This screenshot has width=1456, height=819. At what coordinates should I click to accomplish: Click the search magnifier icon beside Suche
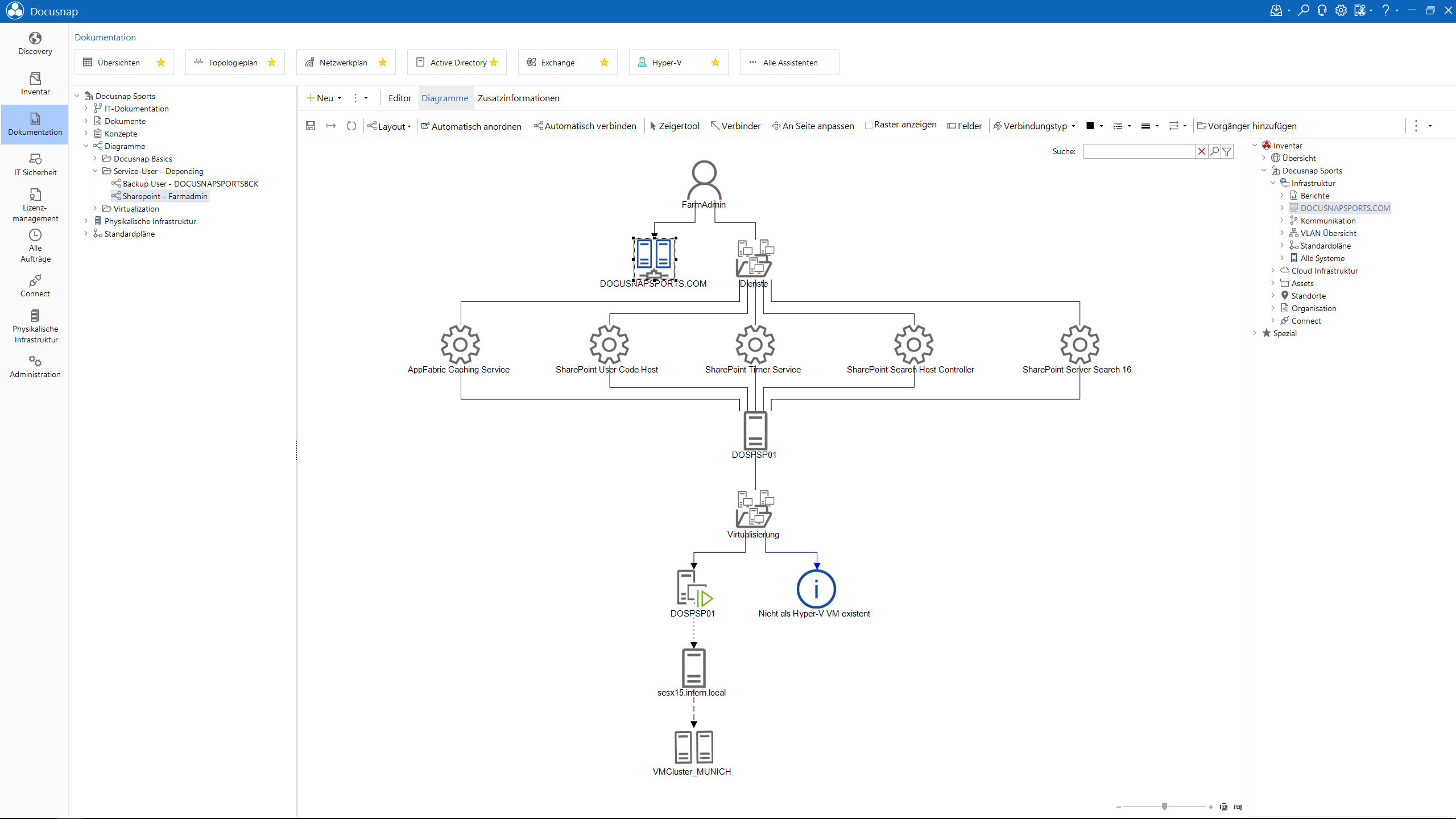[1214, 151]
